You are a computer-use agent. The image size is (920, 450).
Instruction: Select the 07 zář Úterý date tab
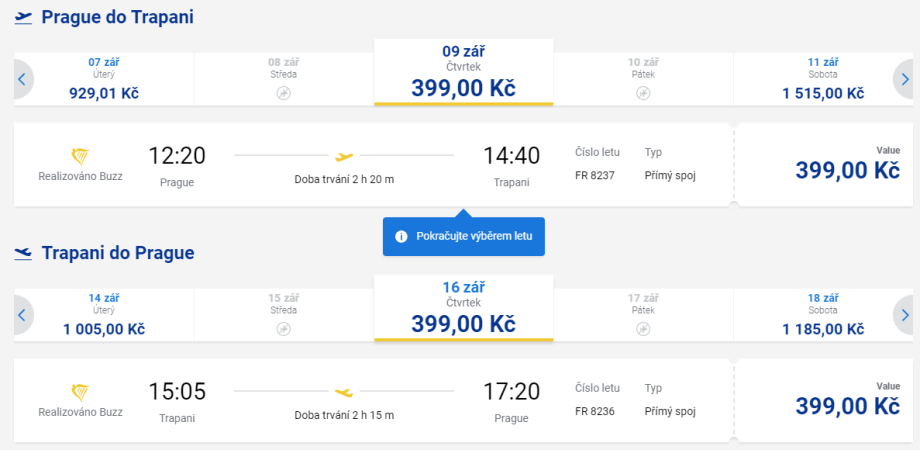pyautogui.click(x=104, y=78)
